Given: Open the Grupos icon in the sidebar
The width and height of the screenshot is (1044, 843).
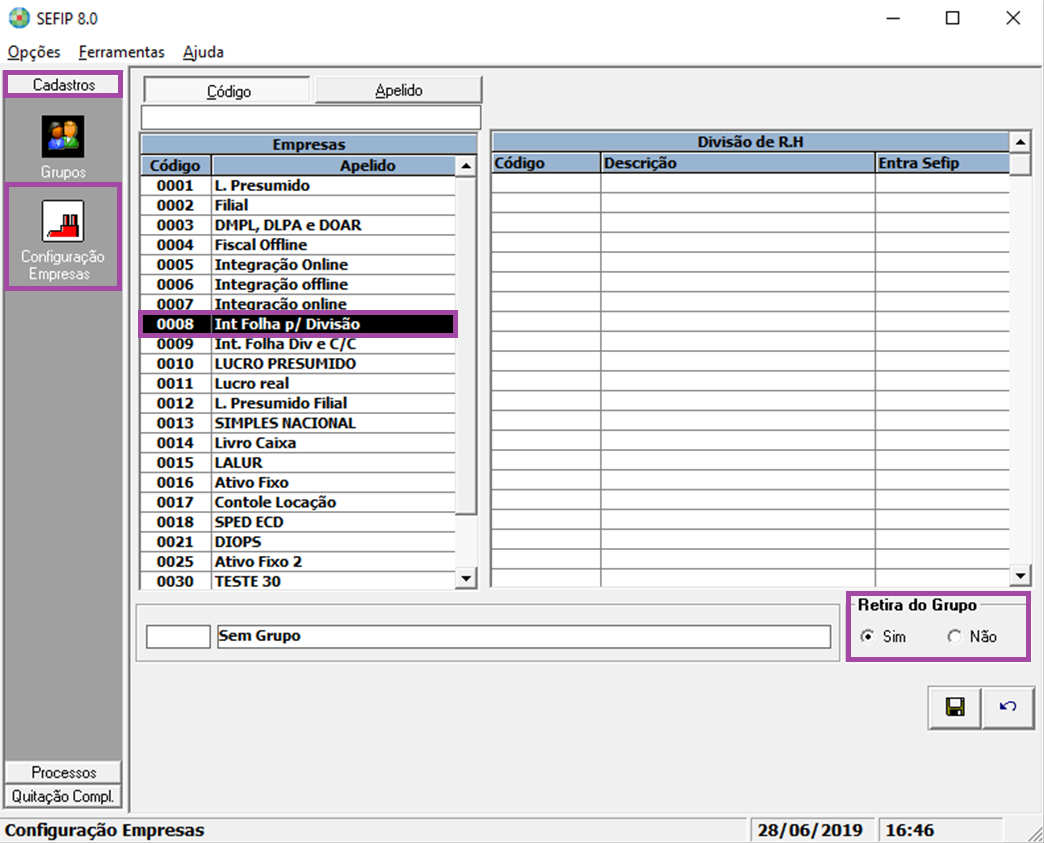Looking at the screenshot, I should coord(63,137).
